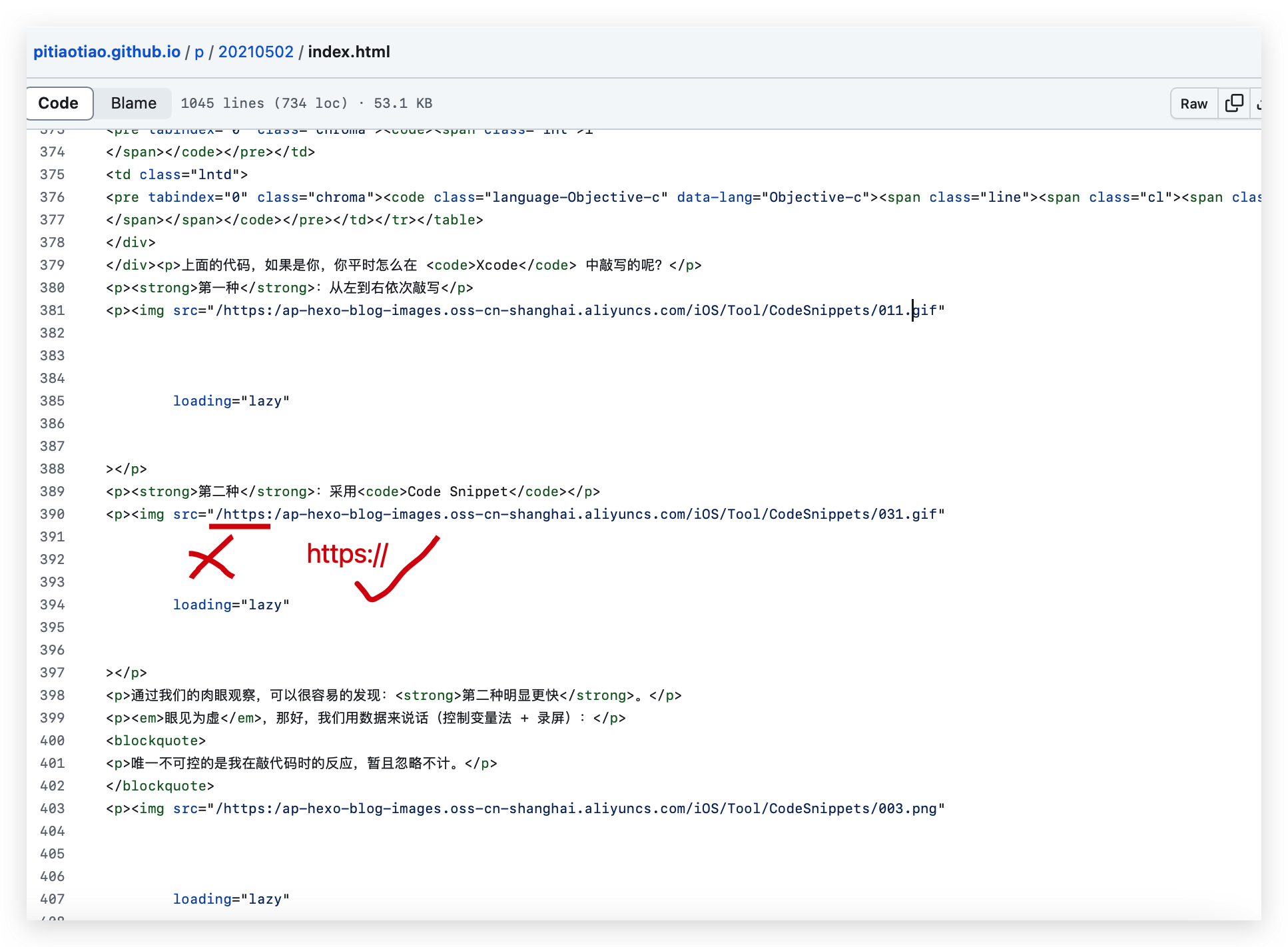Select line number 398
Screen dimensions: 1288x947
coord(53,695)
